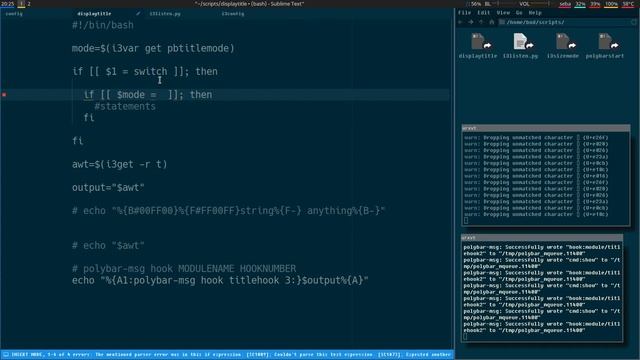Image resolution: width=640 pixels, height=360 pixels.
Task: Adjust the VOL slider in polybar
Action: coord(541,4)
